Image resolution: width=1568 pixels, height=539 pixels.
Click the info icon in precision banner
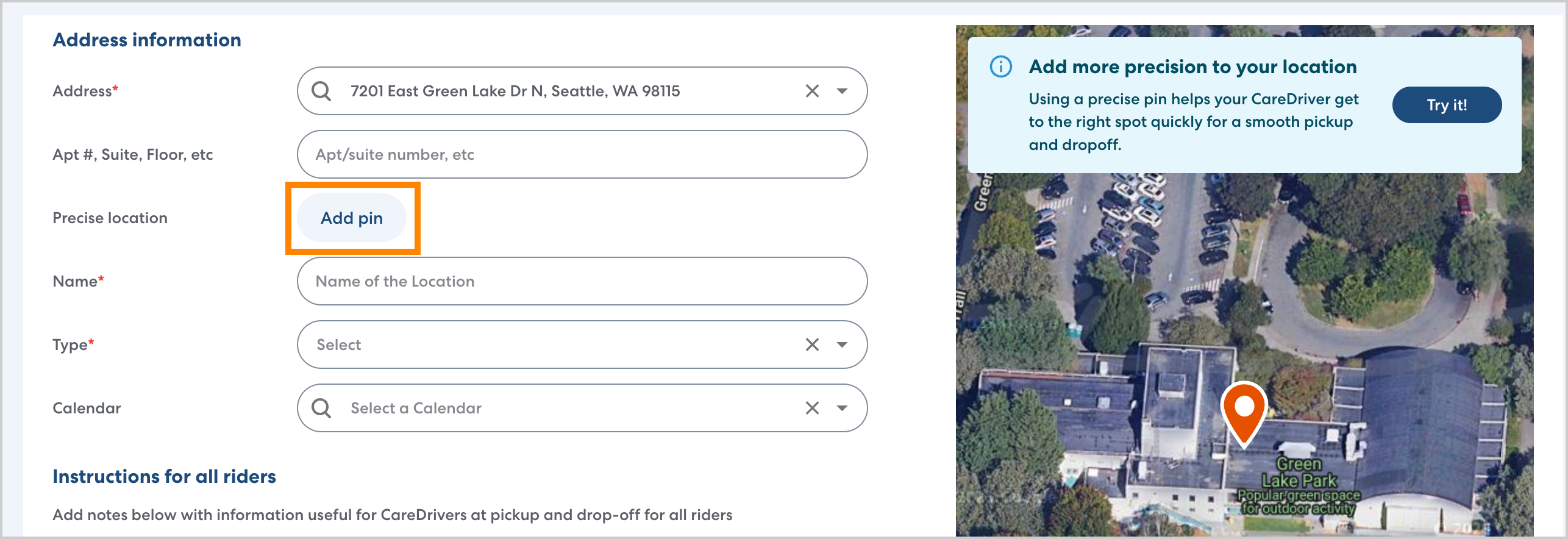(1000, 66)
